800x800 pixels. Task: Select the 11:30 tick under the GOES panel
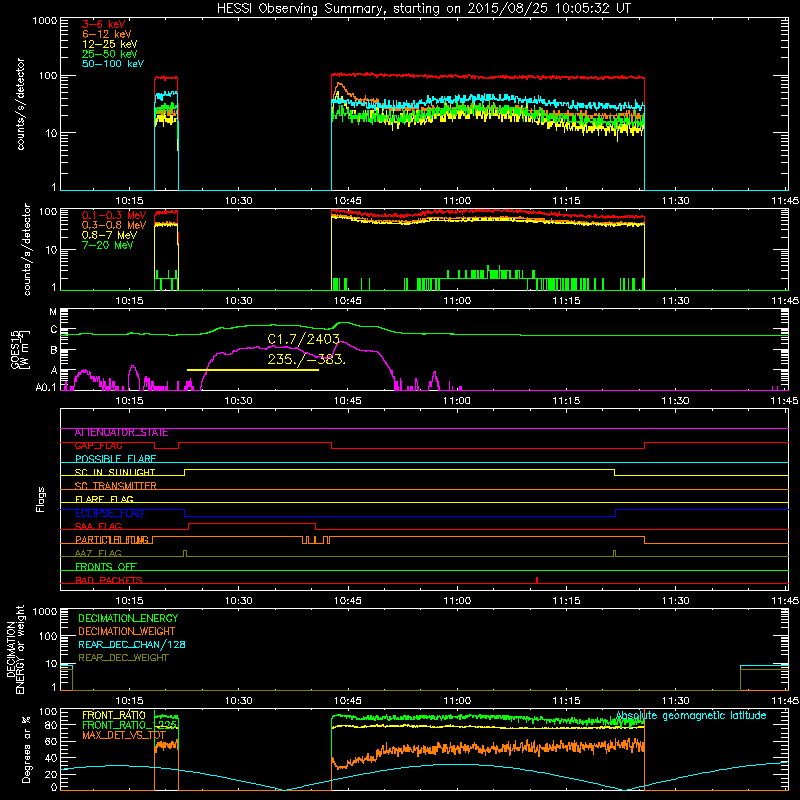tap(676, 401)
